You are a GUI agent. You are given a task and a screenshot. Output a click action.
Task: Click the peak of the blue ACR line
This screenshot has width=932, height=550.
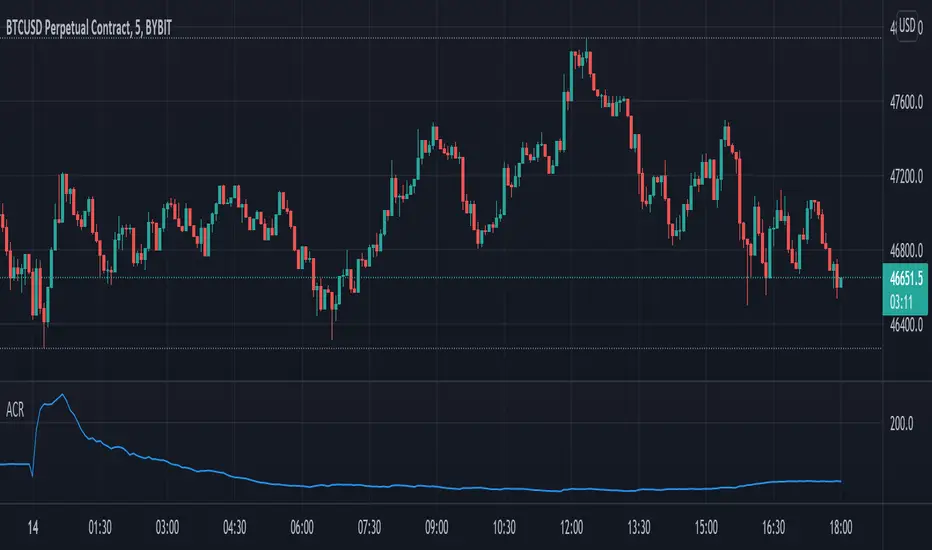click(x=63, y=395)
